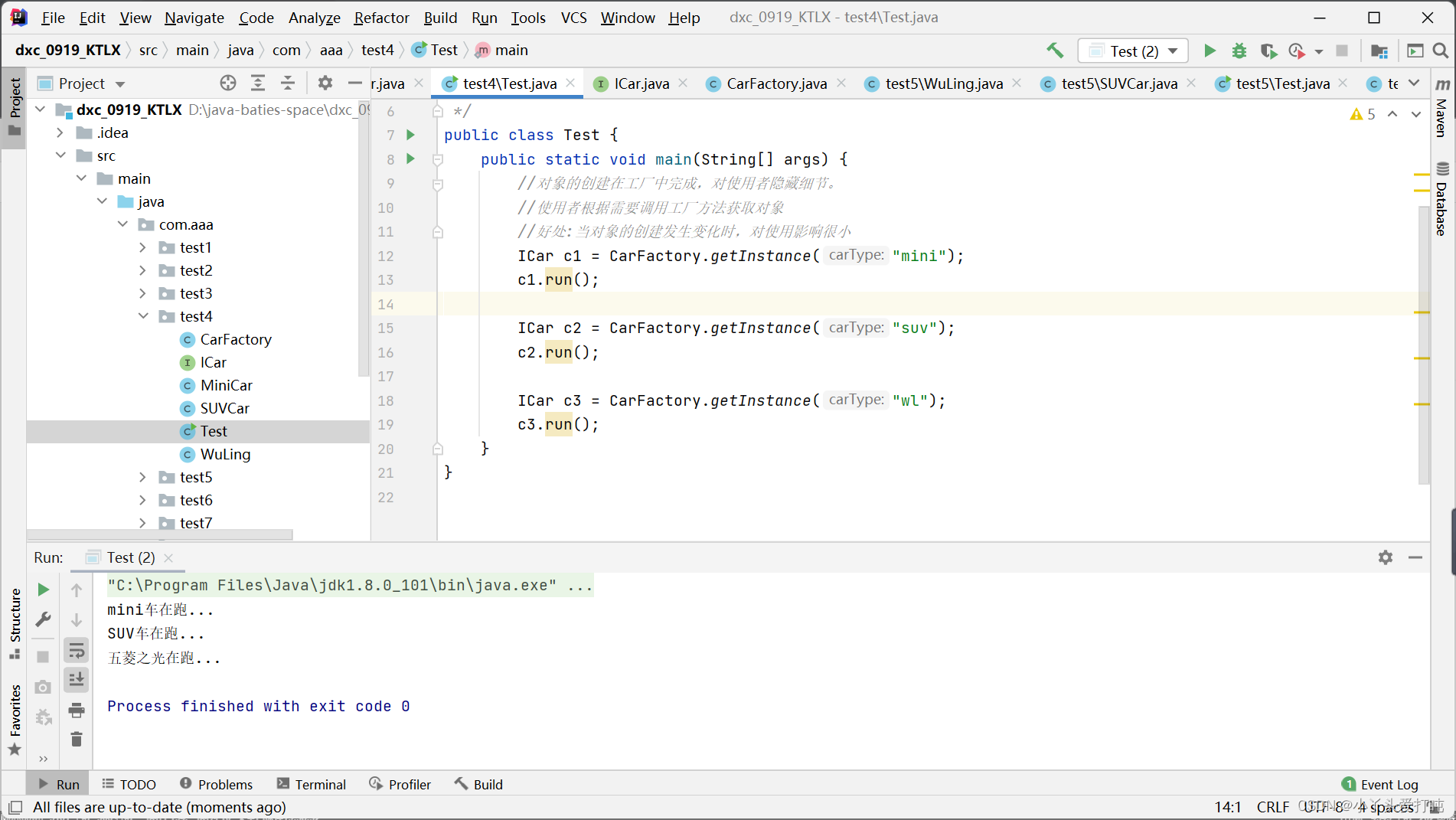Open the Project view selector dropdown
1456x820 pixels.
click(x=119, y=83)
